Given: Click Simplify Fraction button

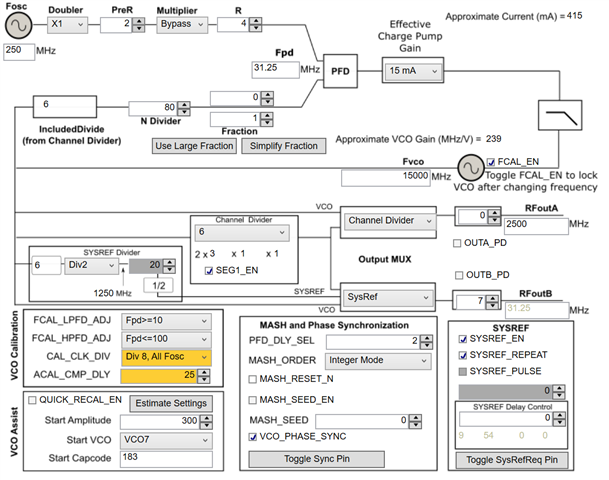Looking at the screenshot, I should tap(284, 146).
